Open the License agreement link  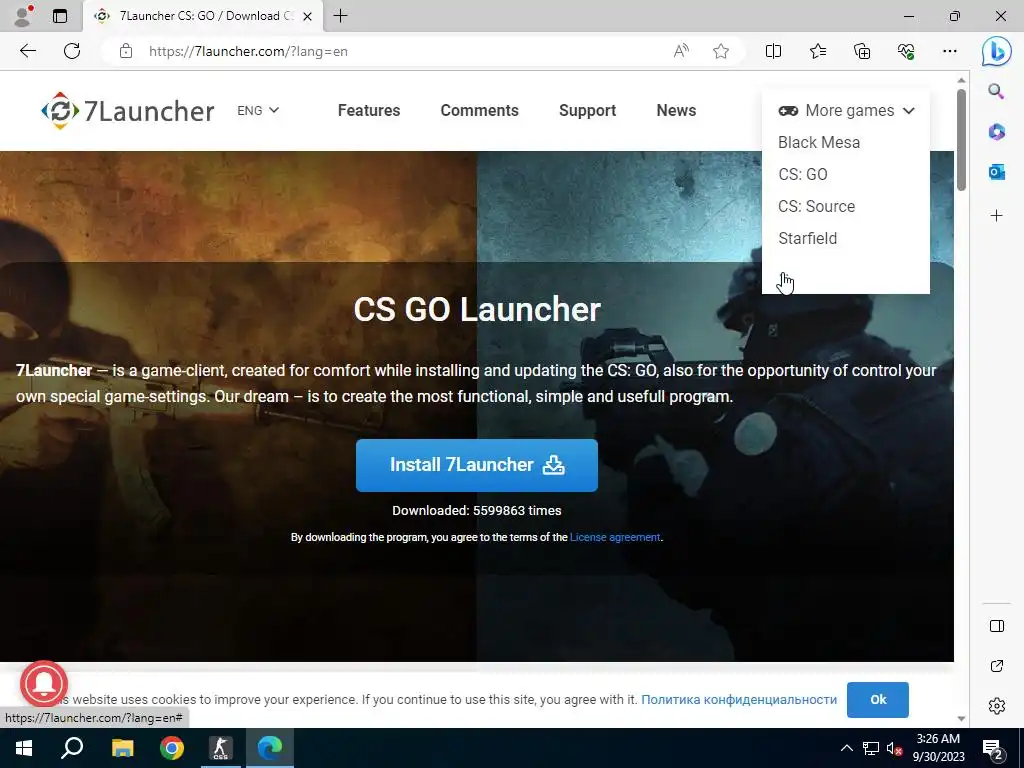pyautogui.click(x=615, y=537)
